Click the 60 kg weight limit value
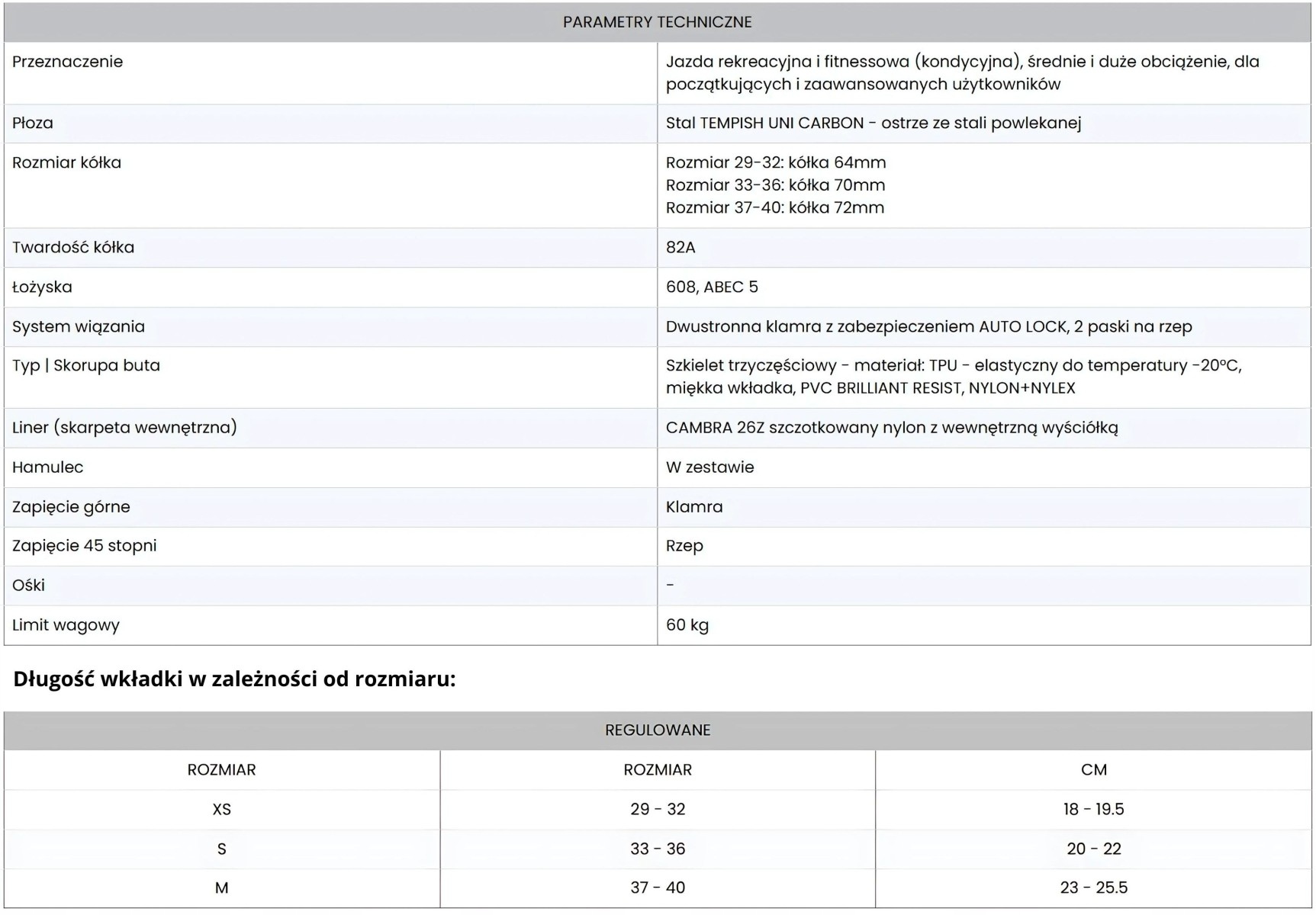This screenshot has width=1316, height=915. click(x=687, y=625)
